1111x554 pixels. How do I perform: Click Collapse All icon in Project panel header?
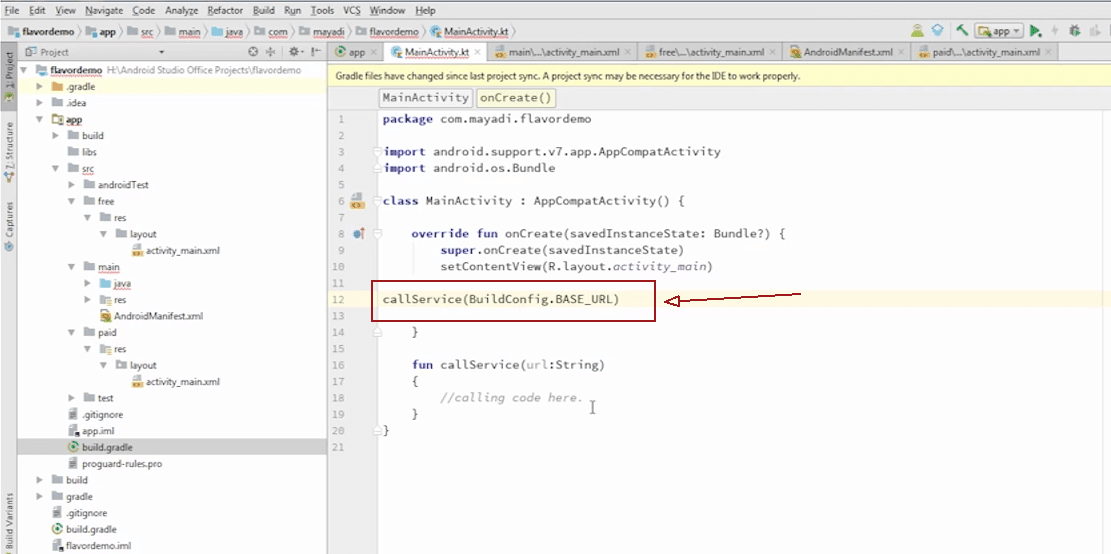click(270, 52)
